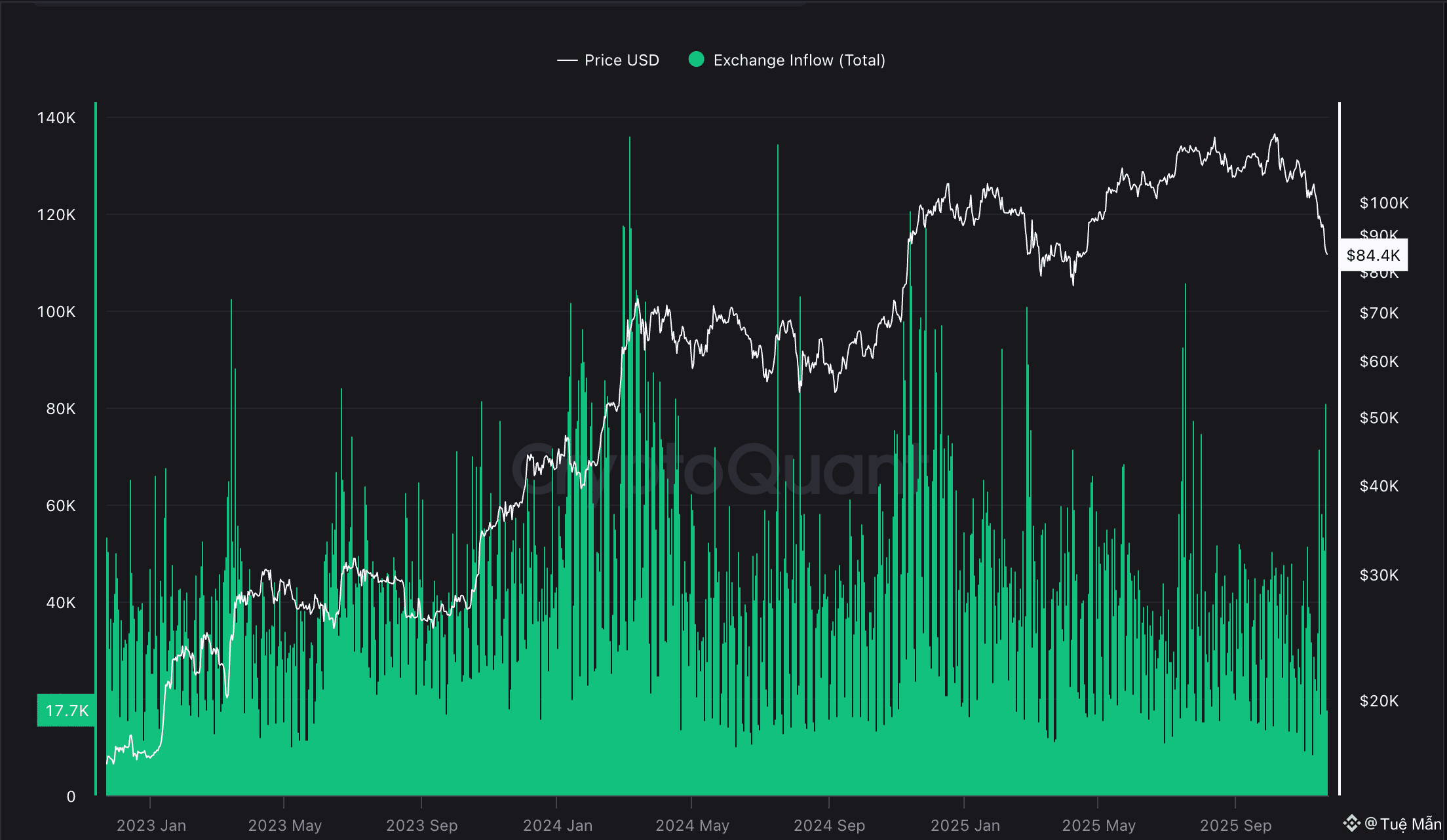Click the green Exchange Inflow legend dot

tap(696, 60)
